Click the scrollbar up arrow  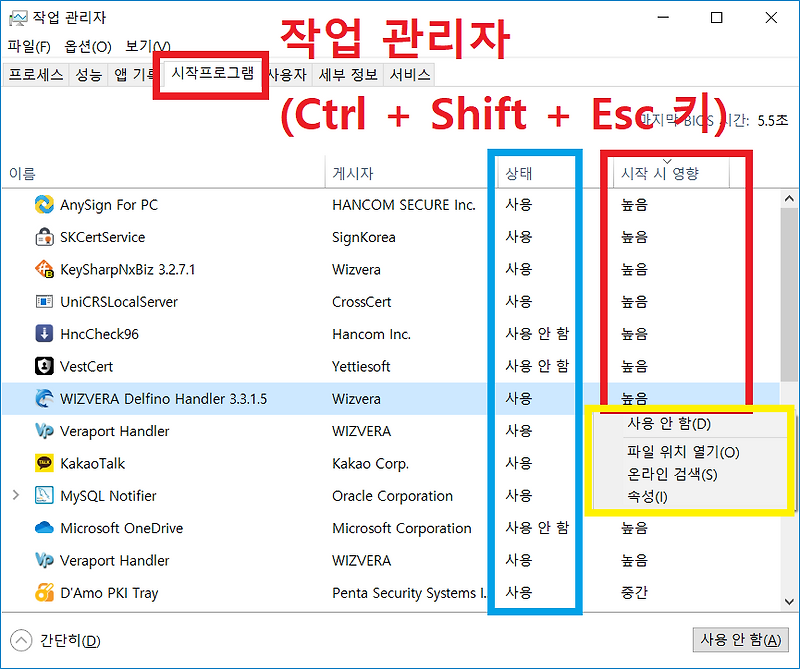coord(789,199)
